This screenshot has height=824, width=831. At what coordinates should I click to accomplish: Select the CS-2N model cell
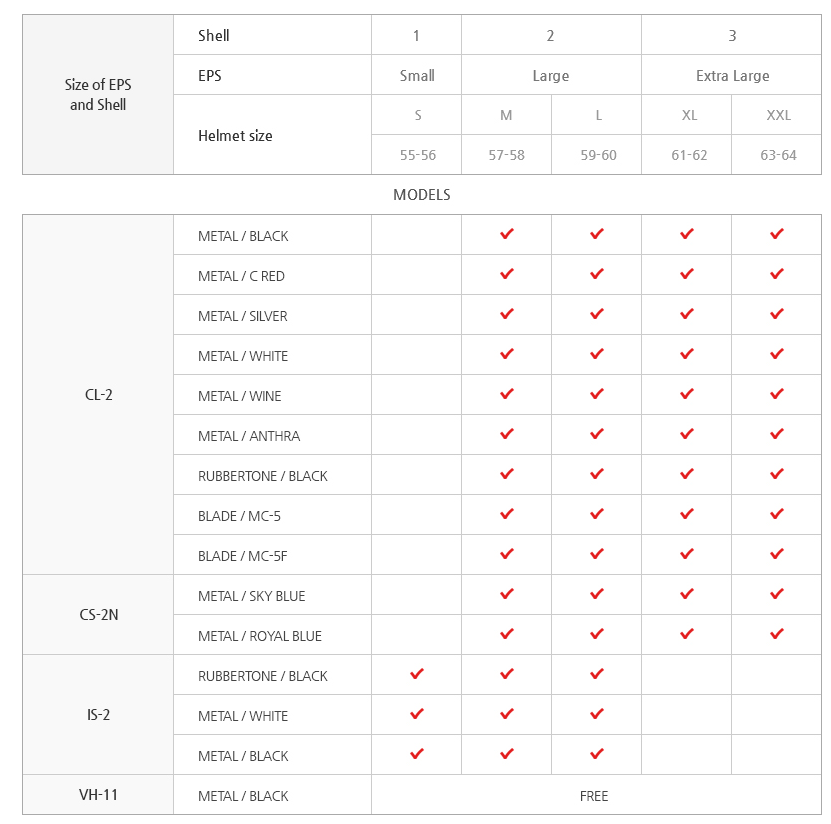(x=98, y=615)
